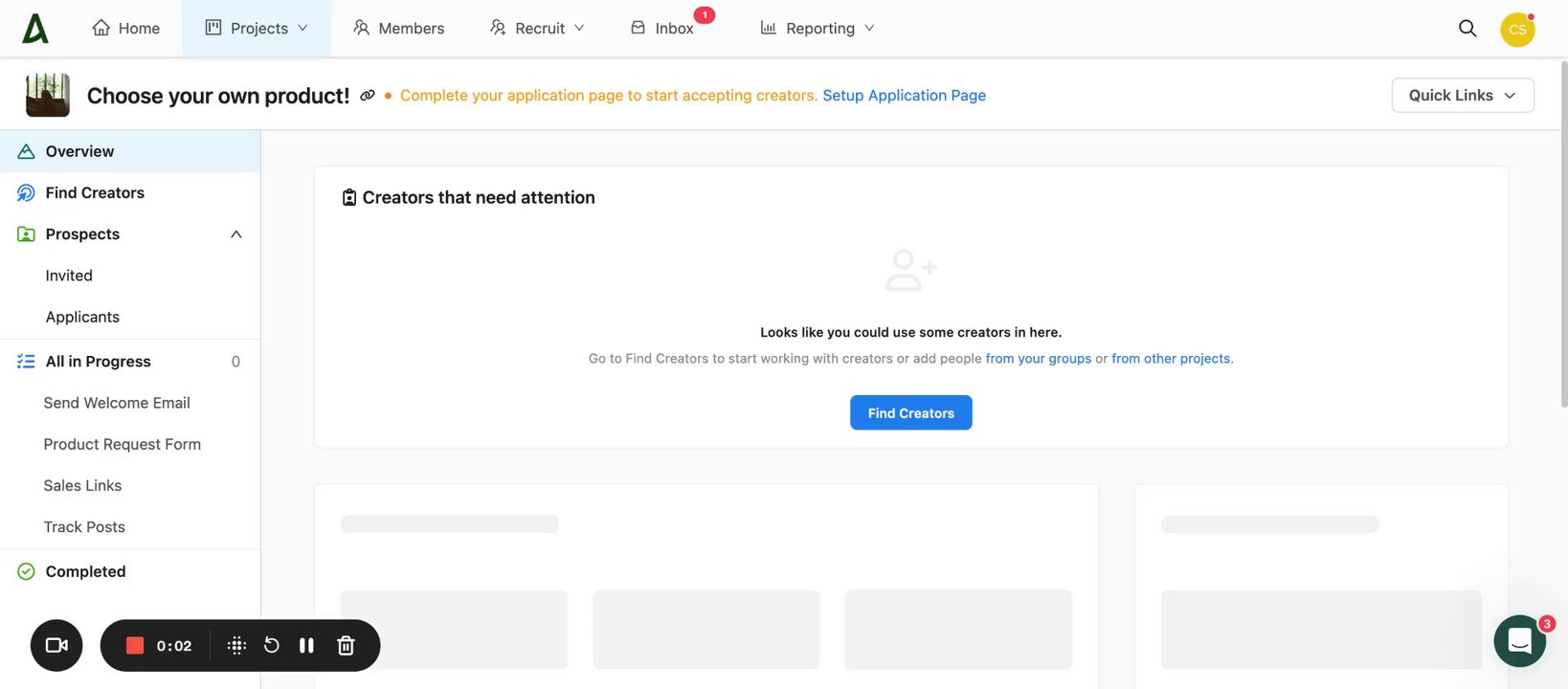Viewport: 1568px width, 689px height.
Task: Open the Reporting dropdown menu
Action: [x=818, y=29]
